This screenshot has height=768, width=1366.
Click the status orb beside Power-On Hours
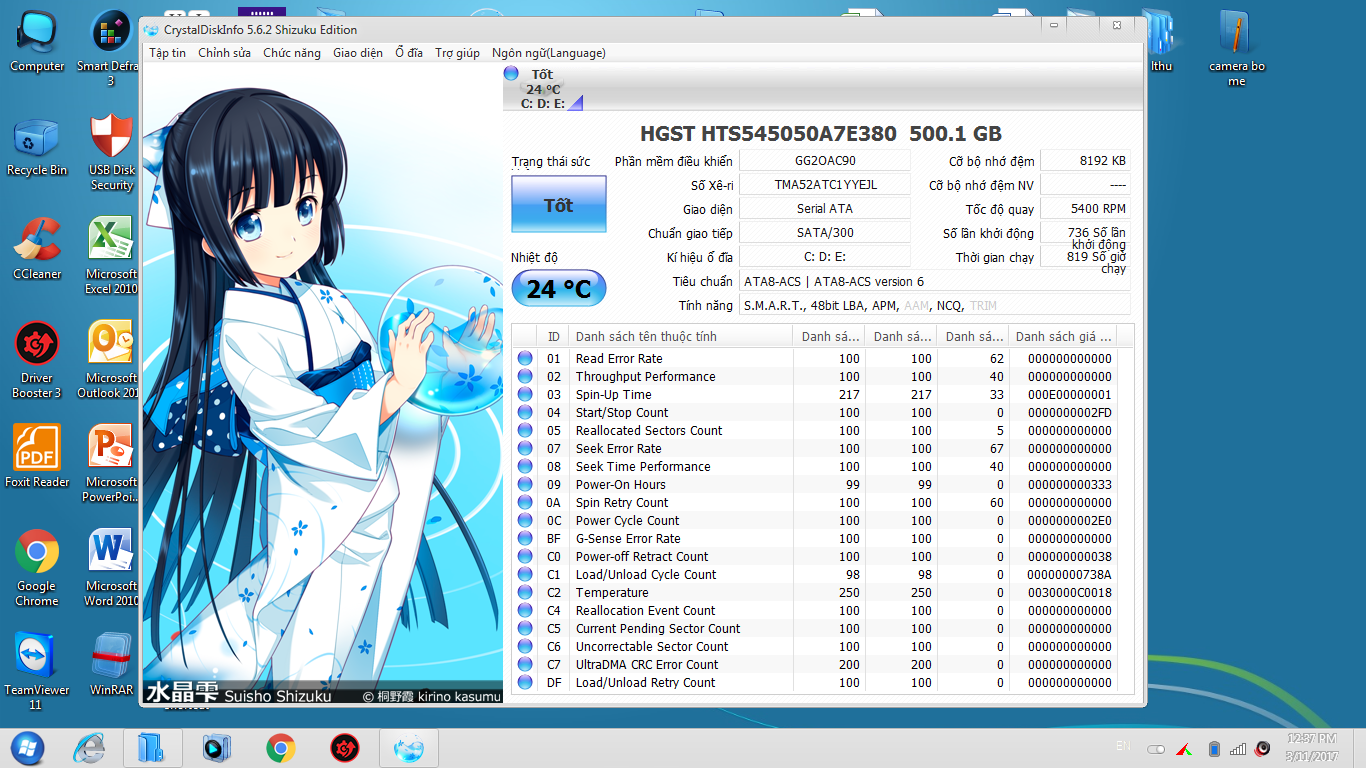click(525, 484)
